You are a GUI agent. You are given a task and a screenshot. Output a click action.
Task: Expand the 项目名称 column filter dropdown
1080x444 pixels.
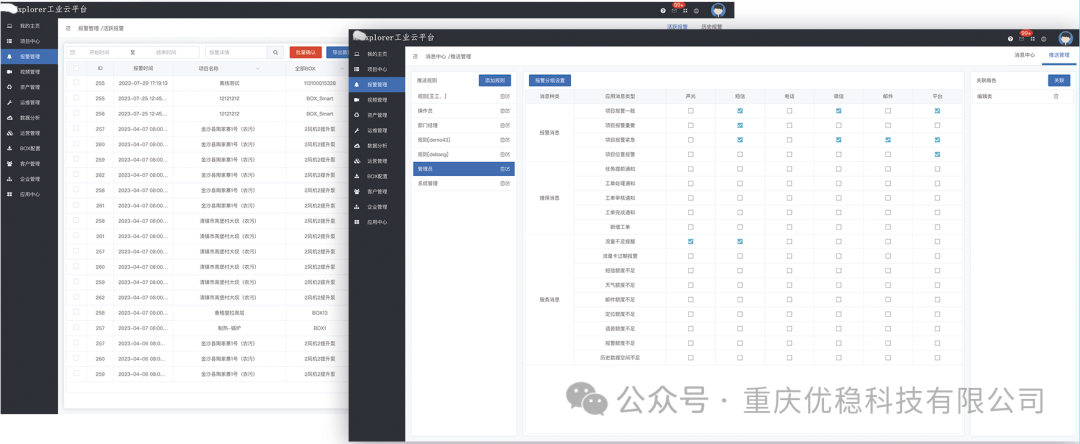point(258,68)
